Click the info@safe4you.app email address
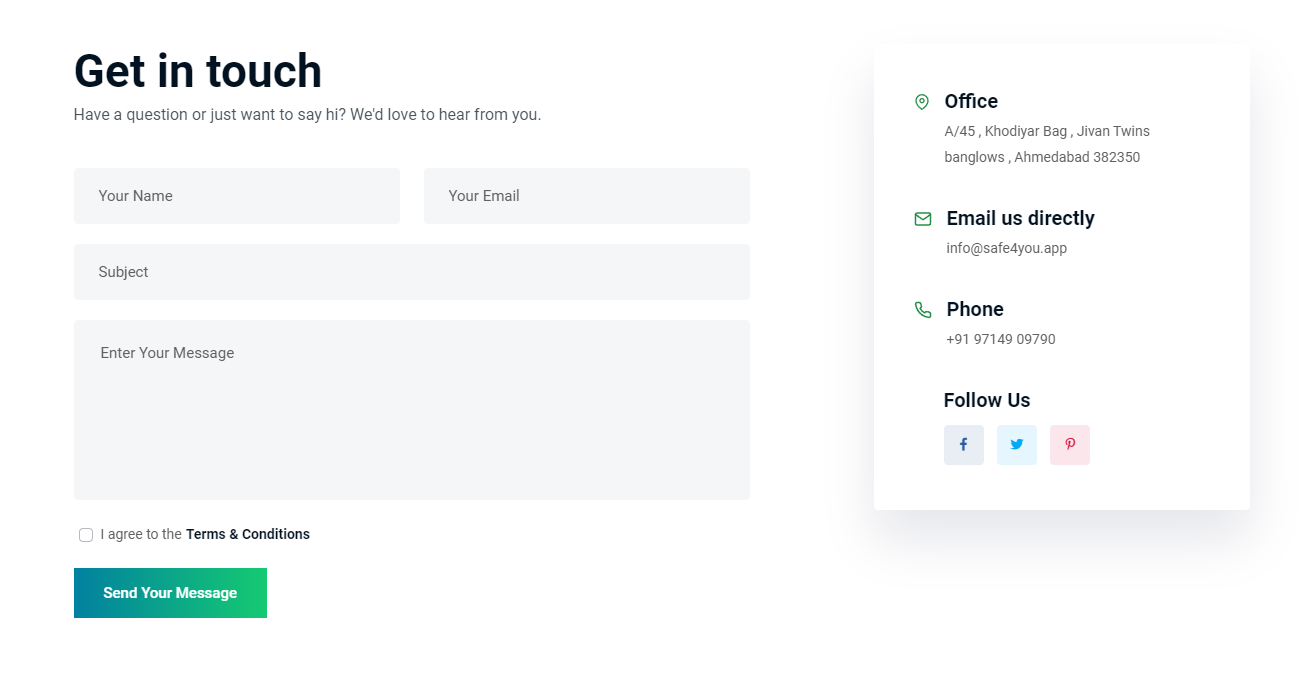The height and width of the screenshot is (680, 1315). (1006, 248)
